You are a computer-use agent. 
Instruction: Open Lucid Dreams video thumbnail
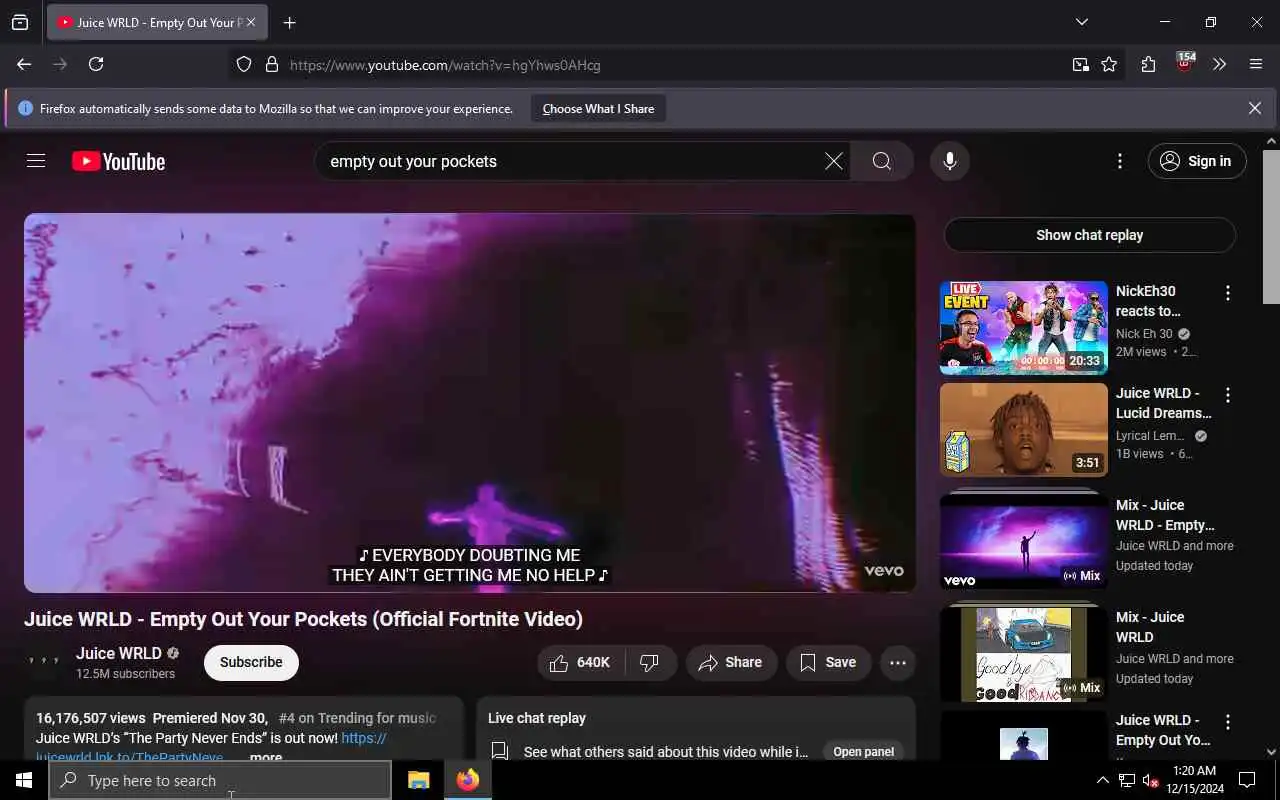[1024, 430]
